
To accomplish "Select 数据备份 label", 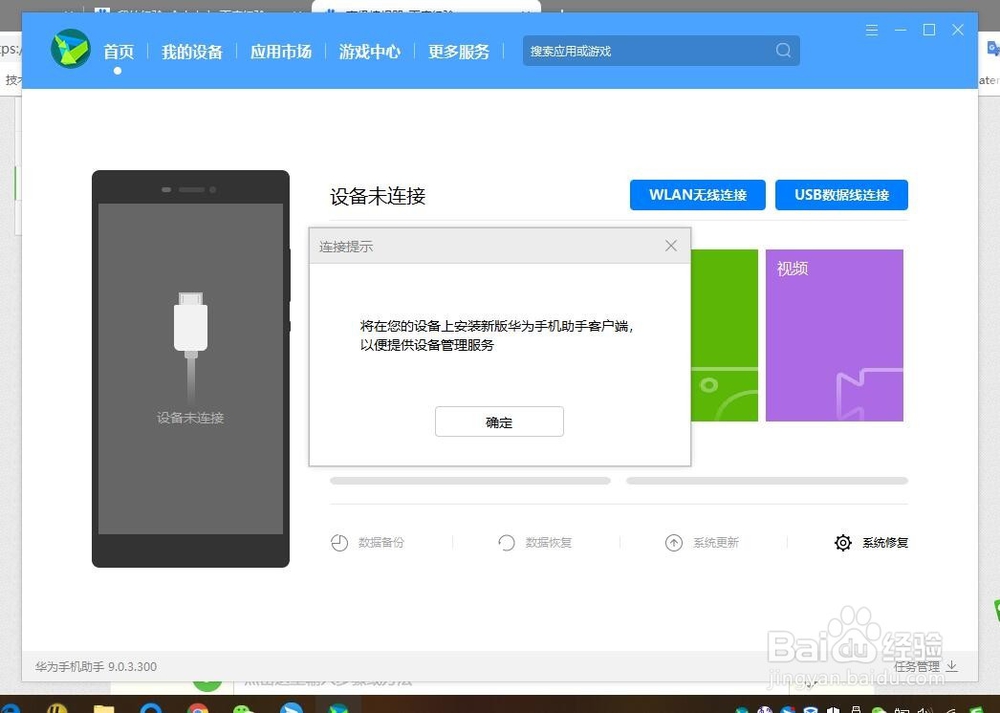I will pyautogui.click(x=381, y=543).
